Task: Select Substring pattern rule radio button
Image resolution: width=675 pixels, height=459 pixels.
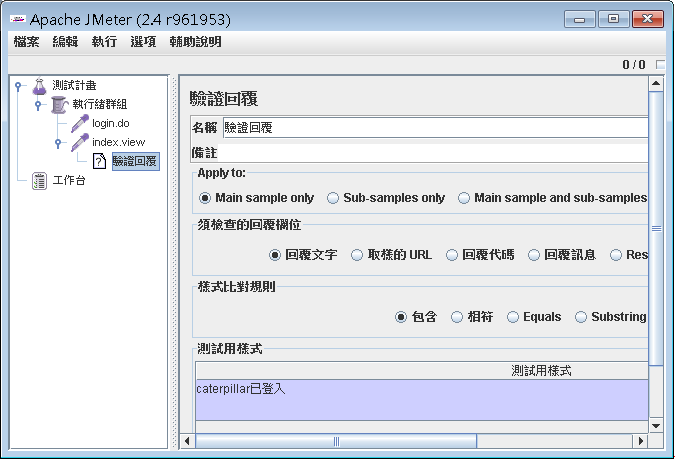Action: (x=581, y=317)
